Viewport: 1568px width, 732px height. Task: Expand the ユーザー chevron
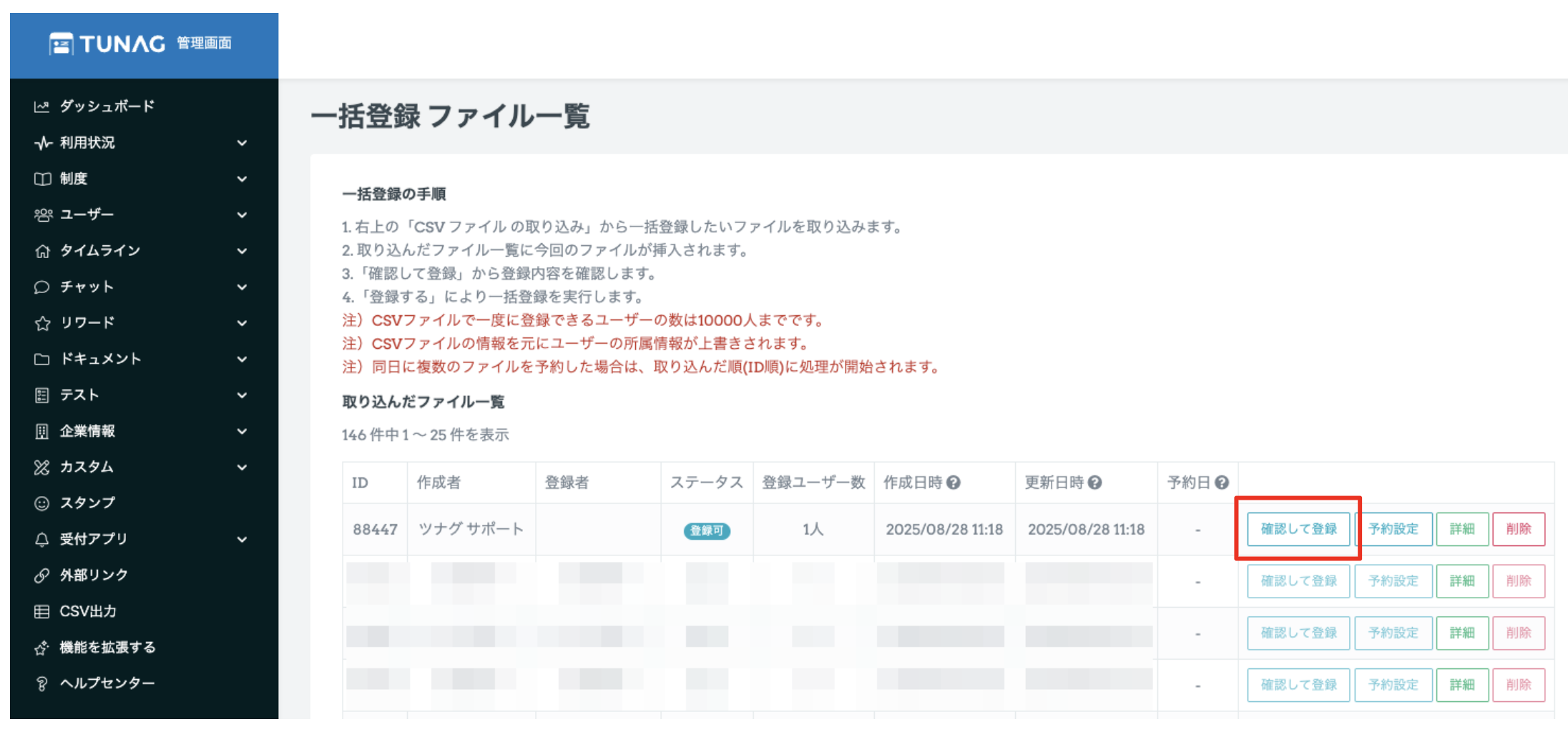click(242, 214)
